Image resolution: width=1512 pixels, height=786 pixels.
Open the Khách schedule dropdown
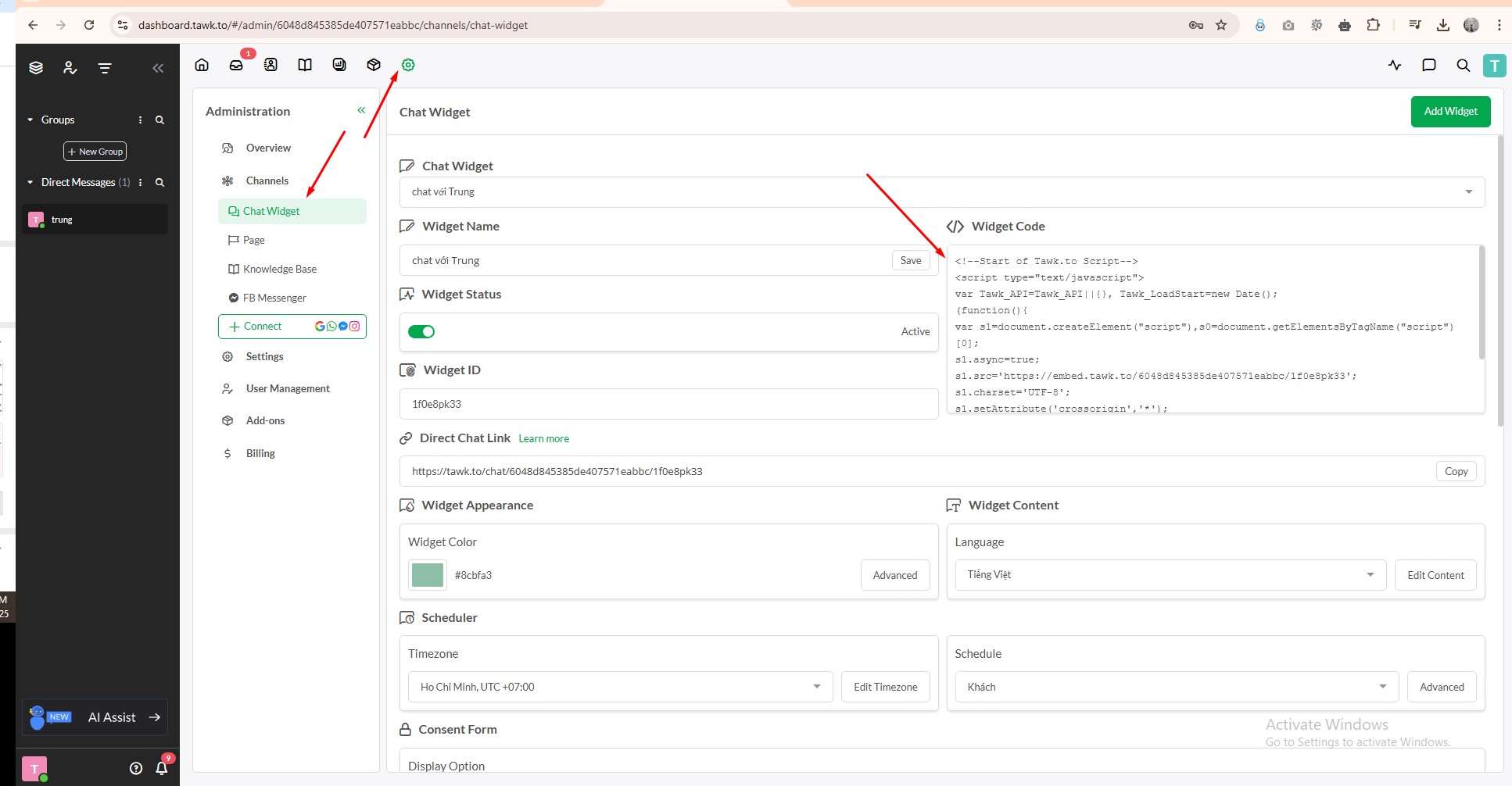click(1177, 687)
